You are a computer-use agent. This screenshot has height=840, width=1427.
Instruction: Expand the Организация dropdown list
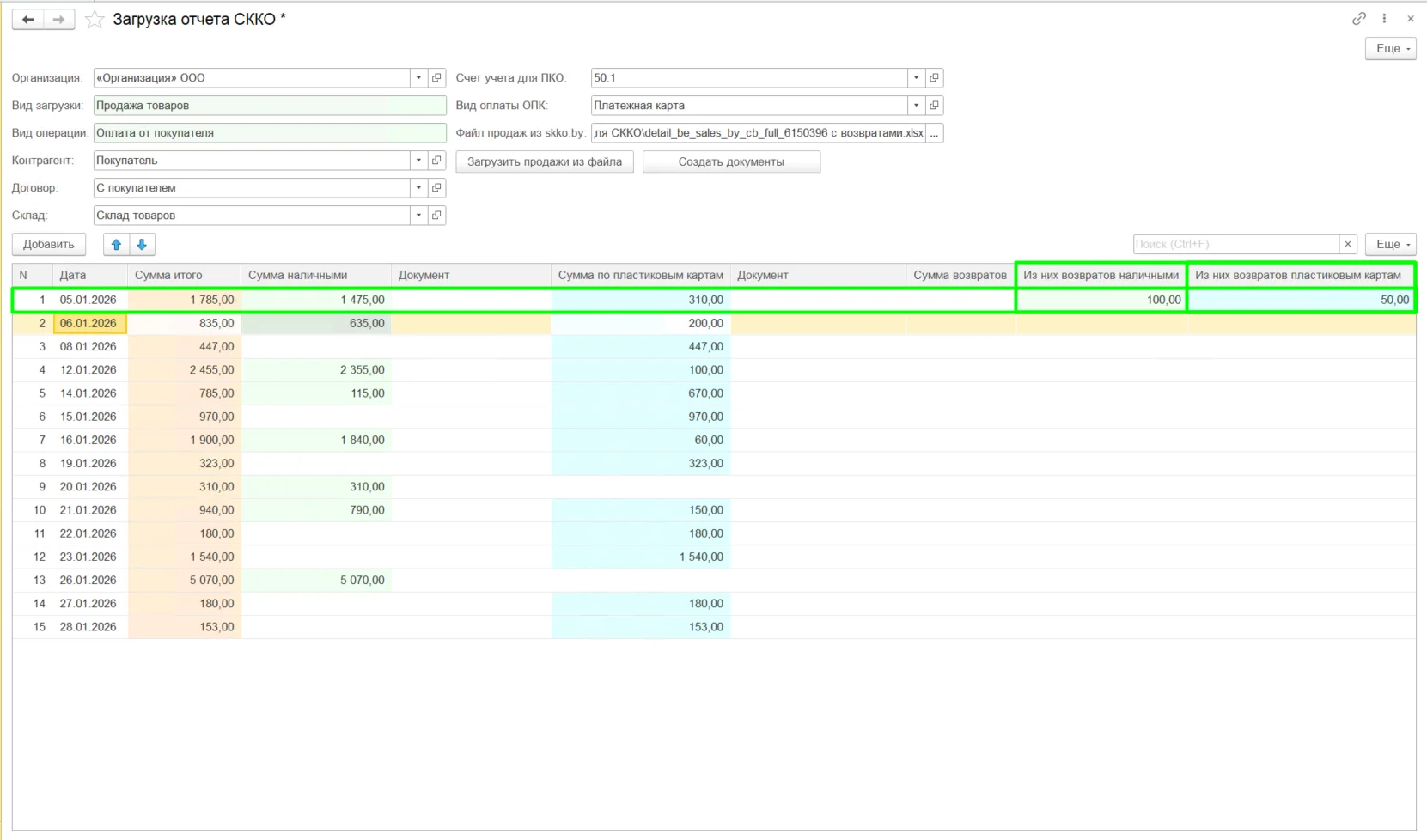tap(418, 78)
